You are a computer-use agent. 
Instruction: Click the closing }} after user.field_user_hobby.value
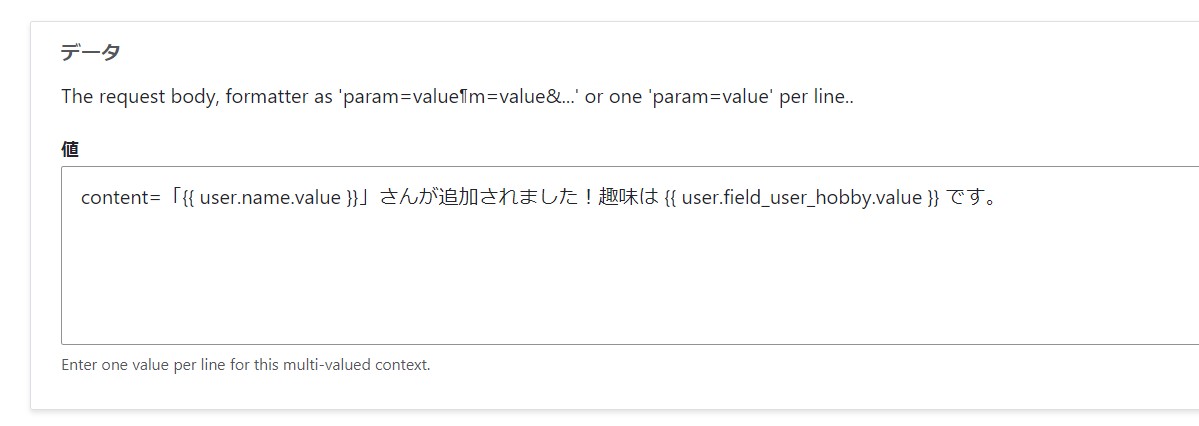[x=933, y=198]
